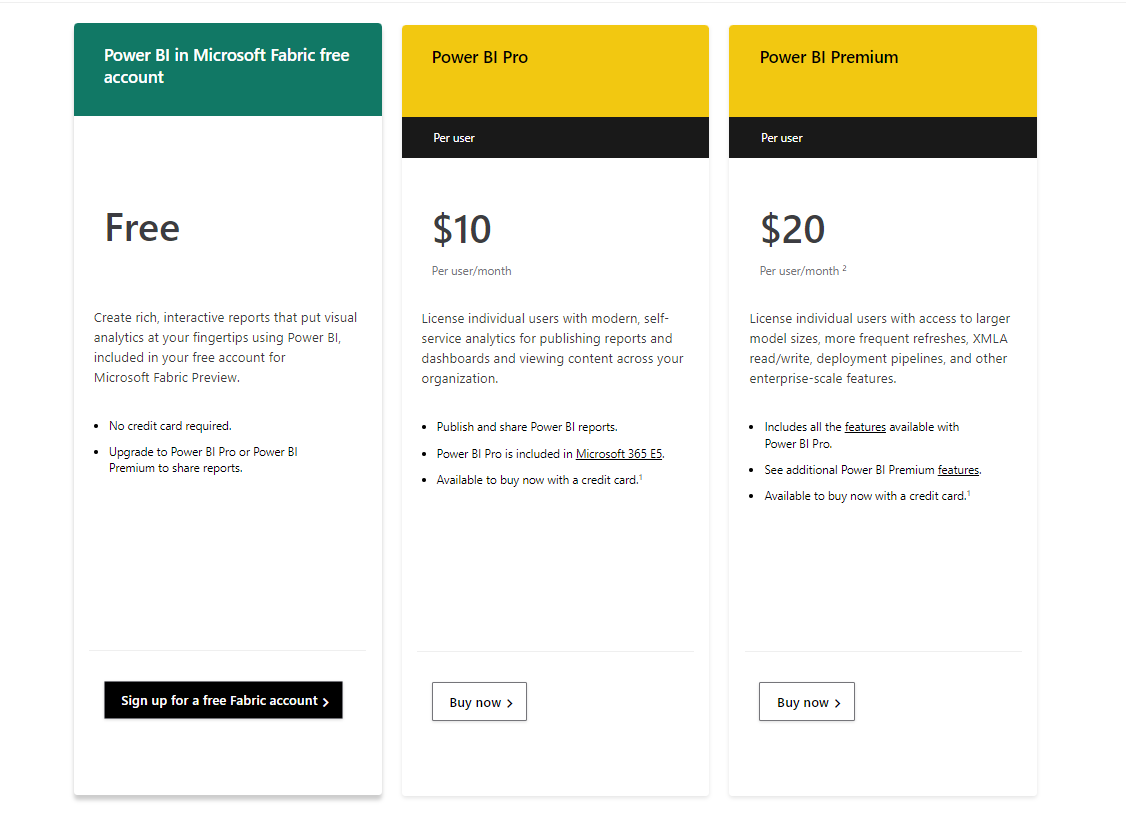Image resolution: width=1126 pixels, height=821 pixels.
Task: Click the Power BI Premium card heading
Action: [829, 57]
